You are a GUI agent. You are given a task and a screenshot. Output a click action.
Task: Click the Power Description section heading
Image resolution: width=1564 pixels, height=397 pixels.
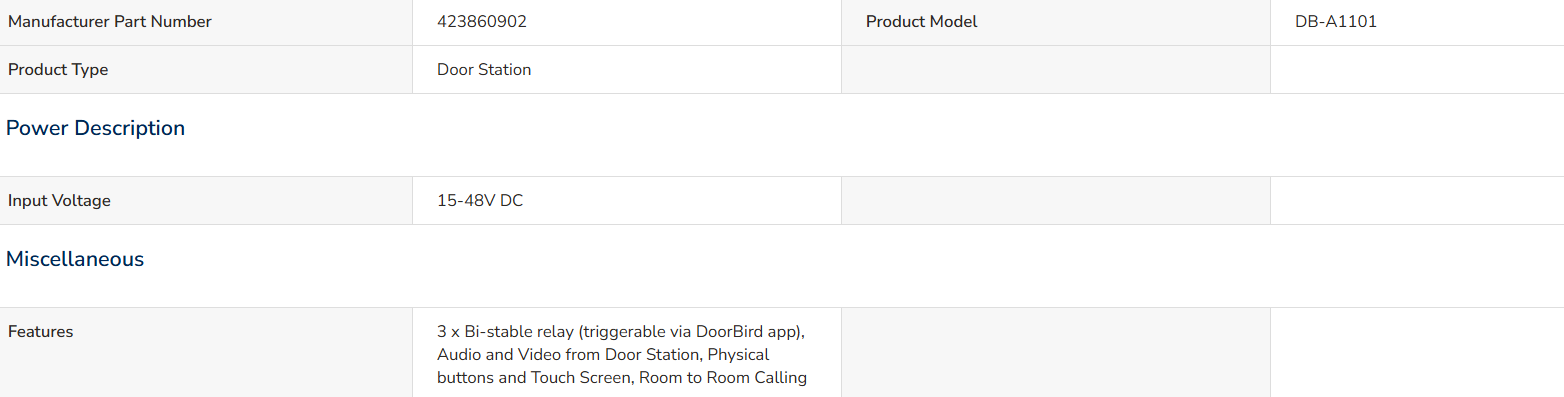pos(95,128)
